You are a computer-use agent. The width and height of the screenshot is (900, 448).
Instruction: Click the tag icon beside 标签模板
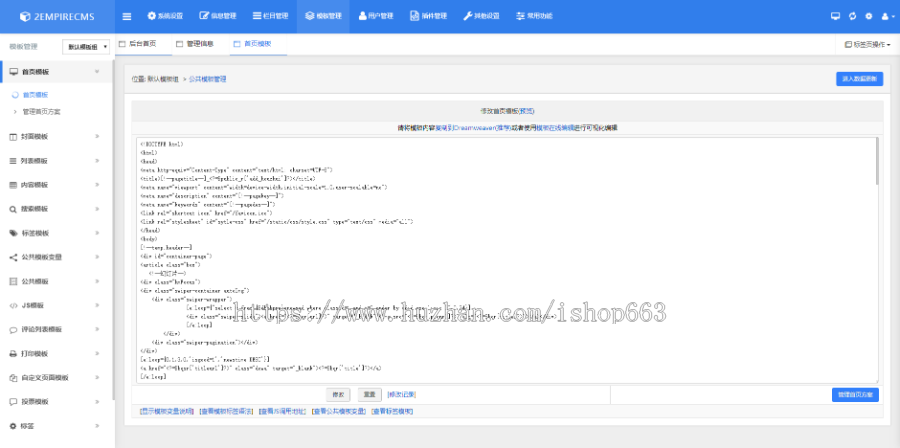[x=13, y=233]
